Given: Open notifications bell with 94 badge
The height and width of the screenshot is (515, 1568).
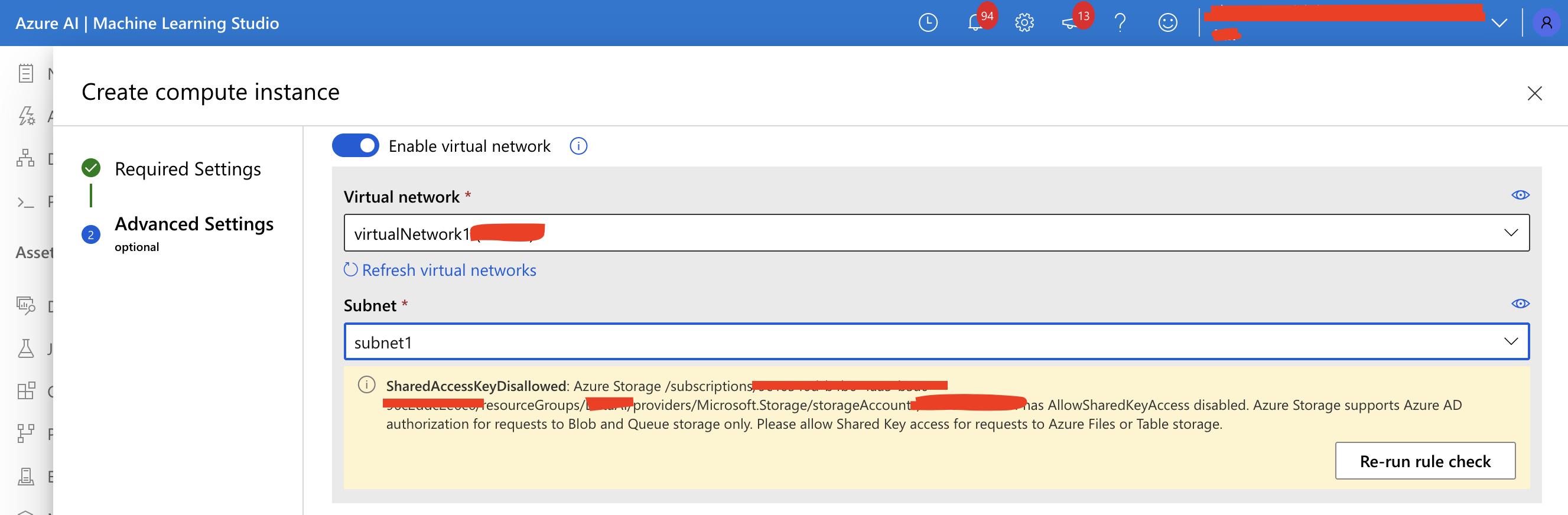Looking at the screenshot, I should (x=975, y=23).
